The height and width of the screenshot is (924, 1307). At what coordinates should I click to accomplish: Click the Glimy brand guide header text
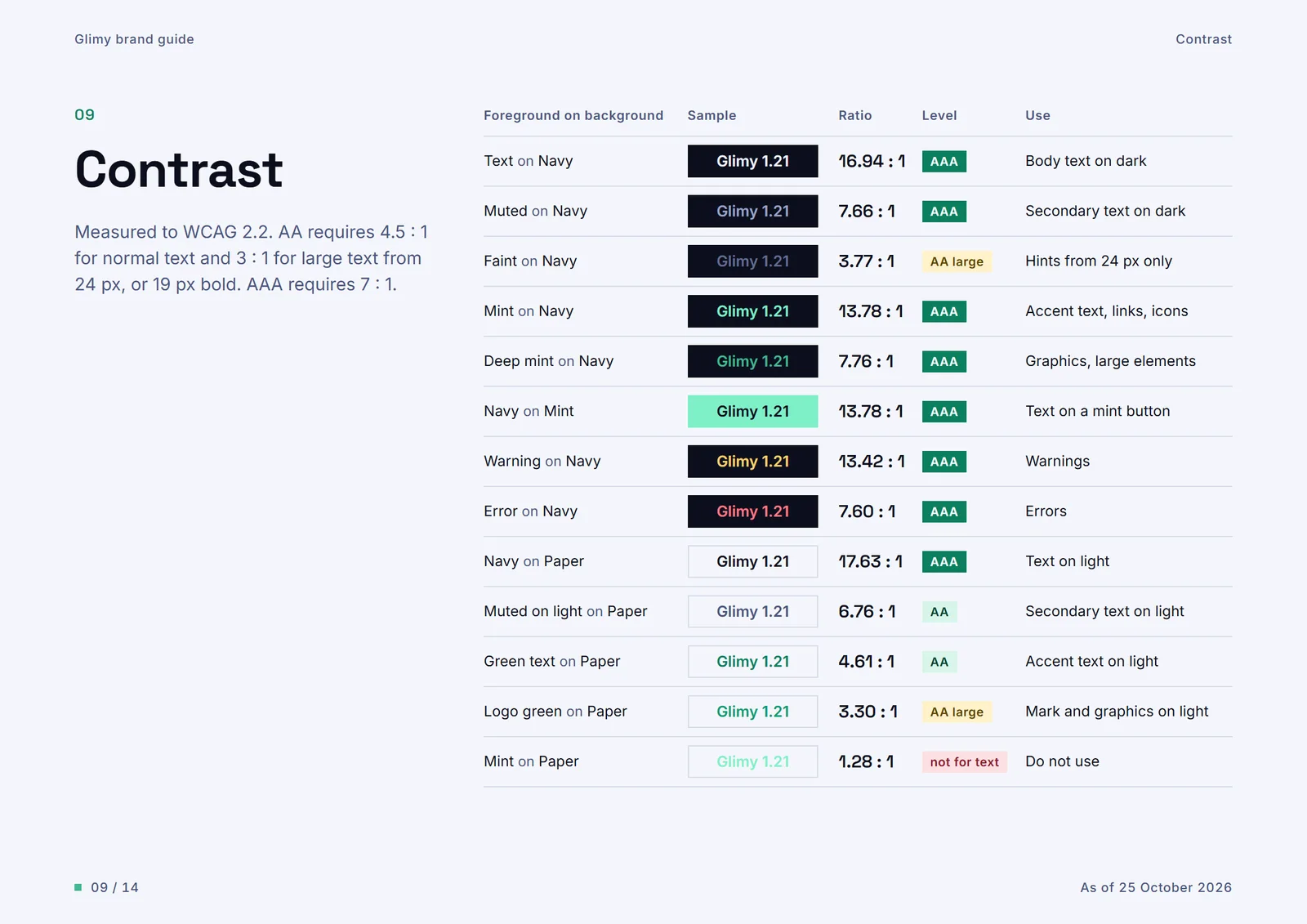(x=134, y=39)
